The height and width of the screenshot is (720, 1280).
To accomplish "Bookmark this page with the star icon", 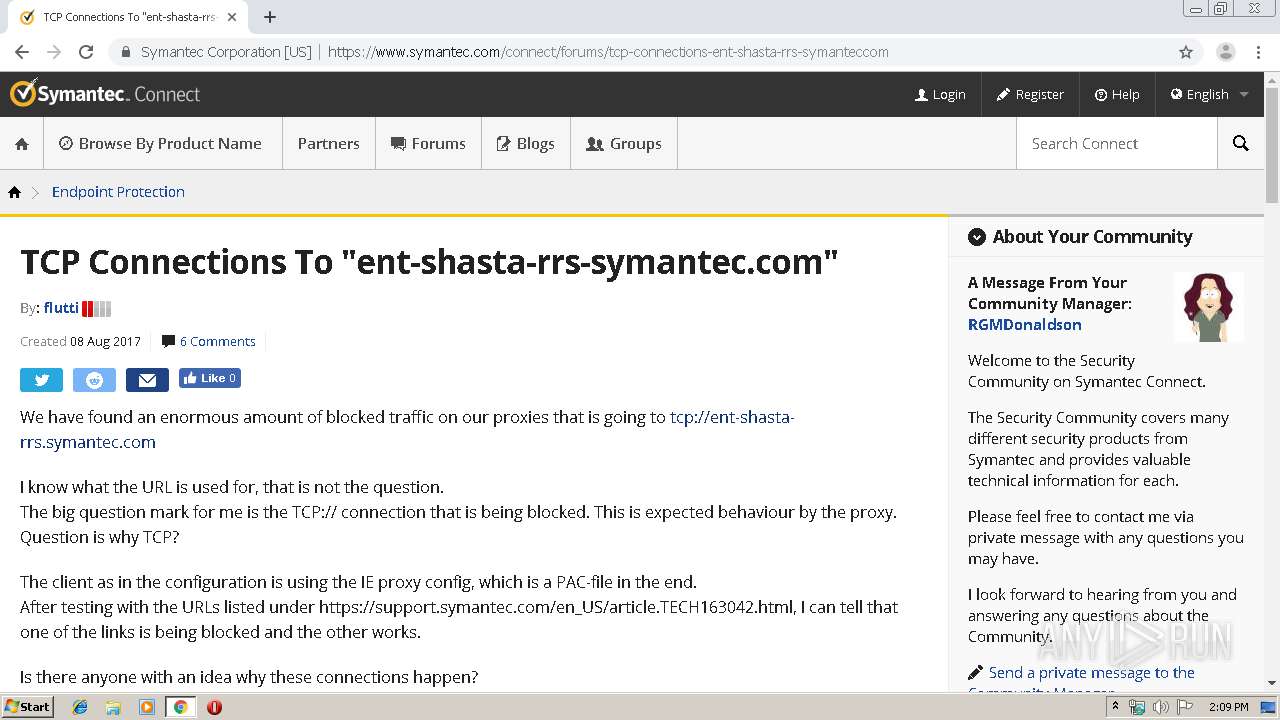I will pyautogui.click(x=1186, y=52).
